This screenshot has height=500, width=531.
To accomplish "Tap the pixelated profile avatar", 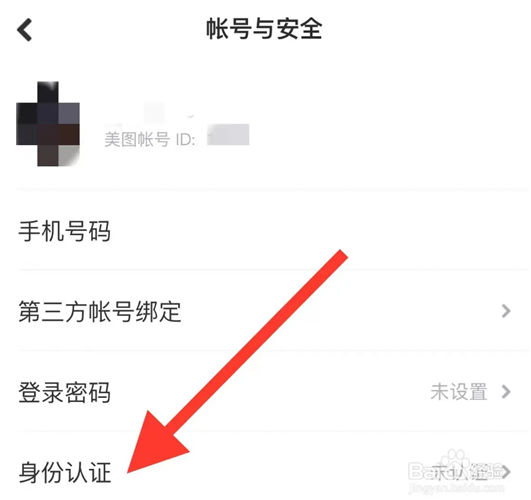I will 48,124.
